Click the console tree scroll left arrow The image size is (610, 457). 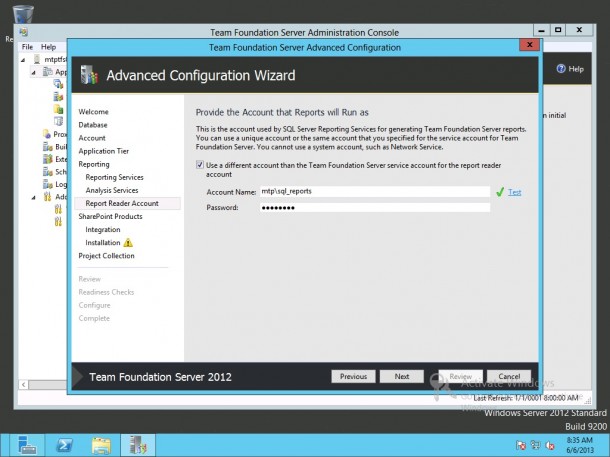24,385
